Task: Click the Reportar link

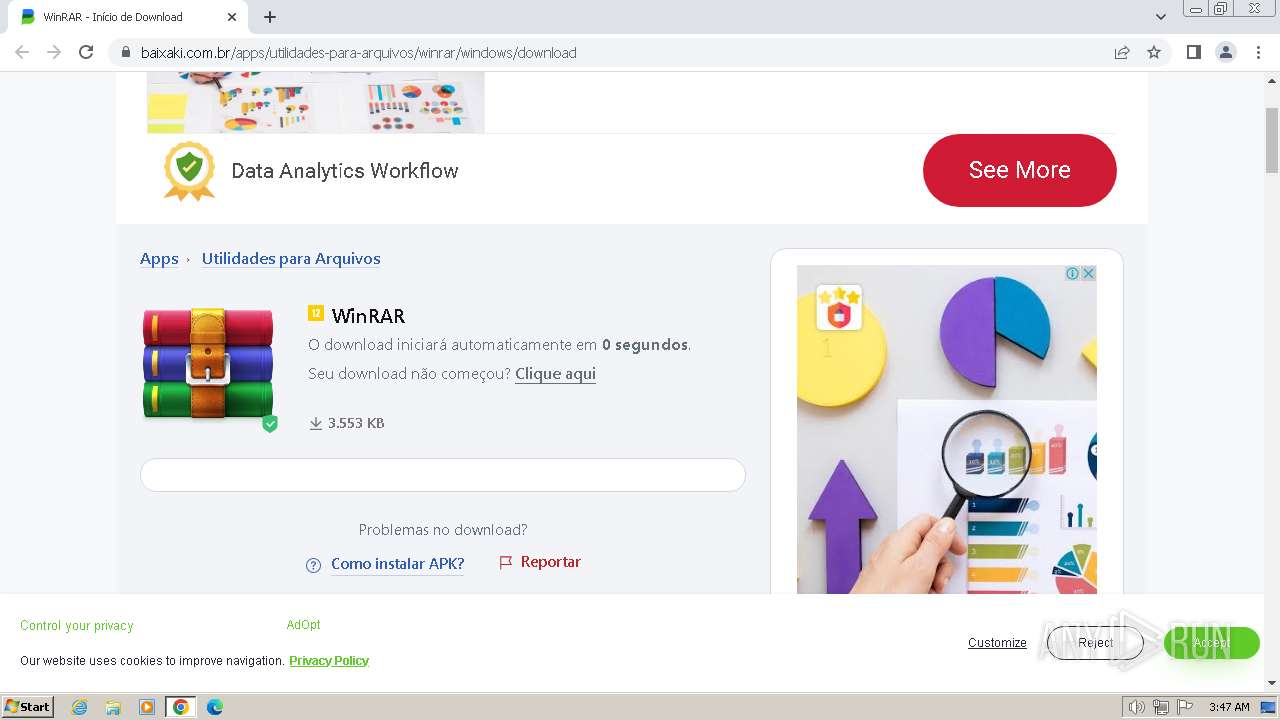Action: click(551, 562)
